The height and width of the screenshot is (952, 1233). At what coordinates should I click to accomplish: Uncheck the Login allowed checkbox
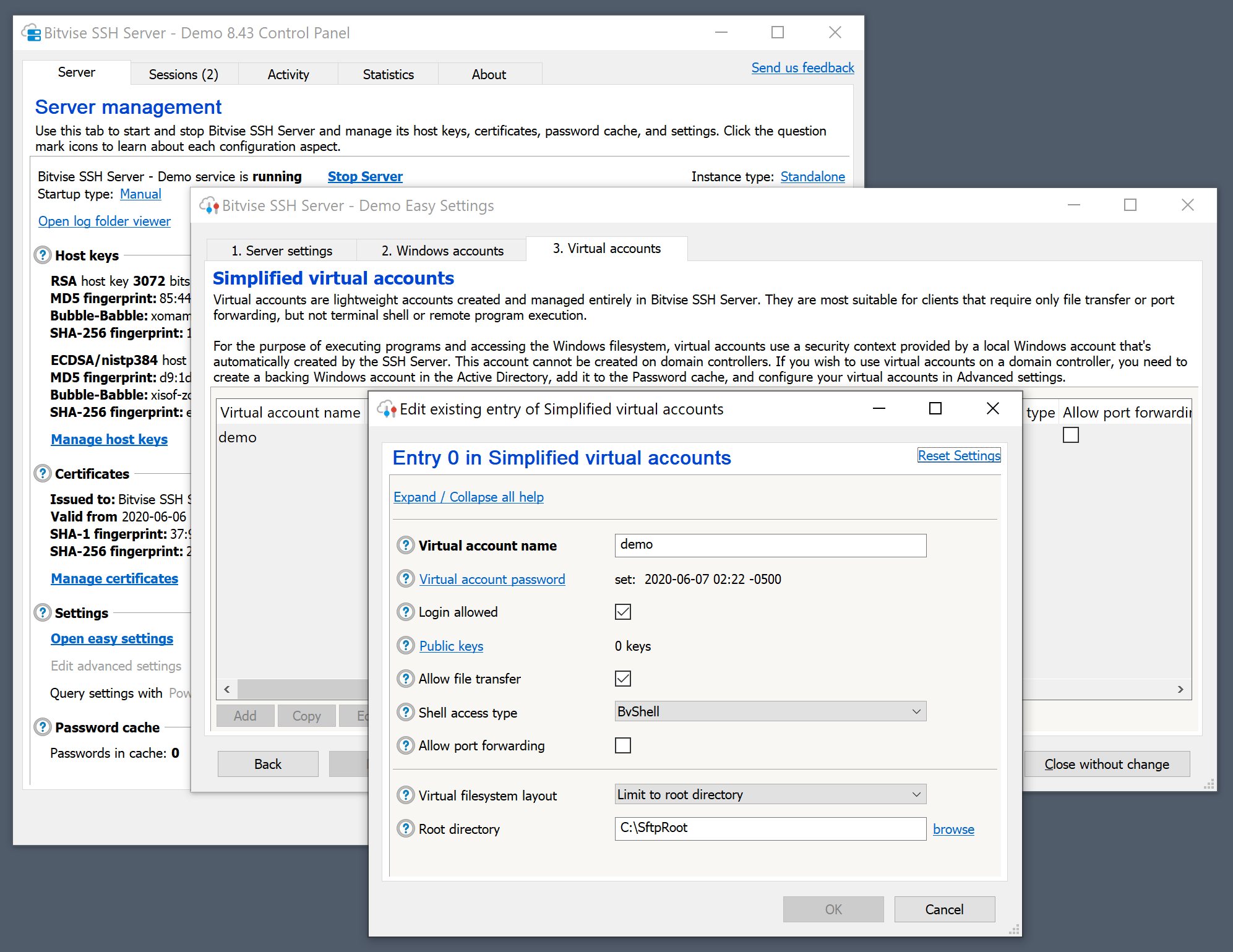coord(622,612)
